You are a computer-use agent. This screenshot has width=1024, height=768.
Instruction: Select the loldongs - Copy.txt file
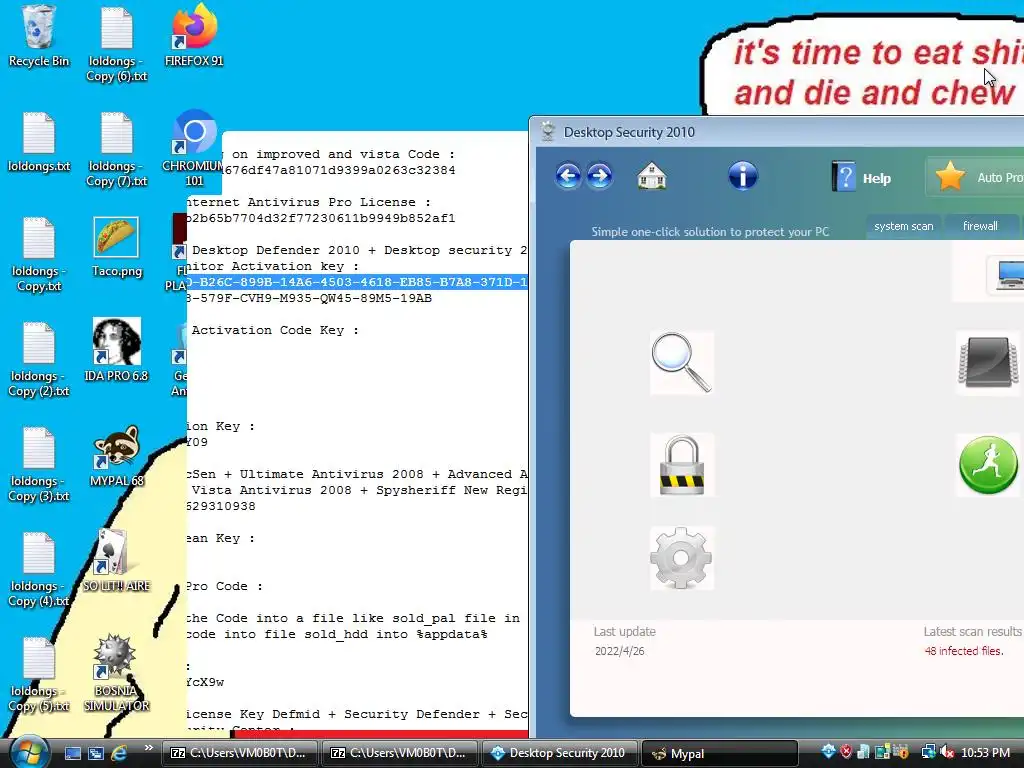(39, 255)
